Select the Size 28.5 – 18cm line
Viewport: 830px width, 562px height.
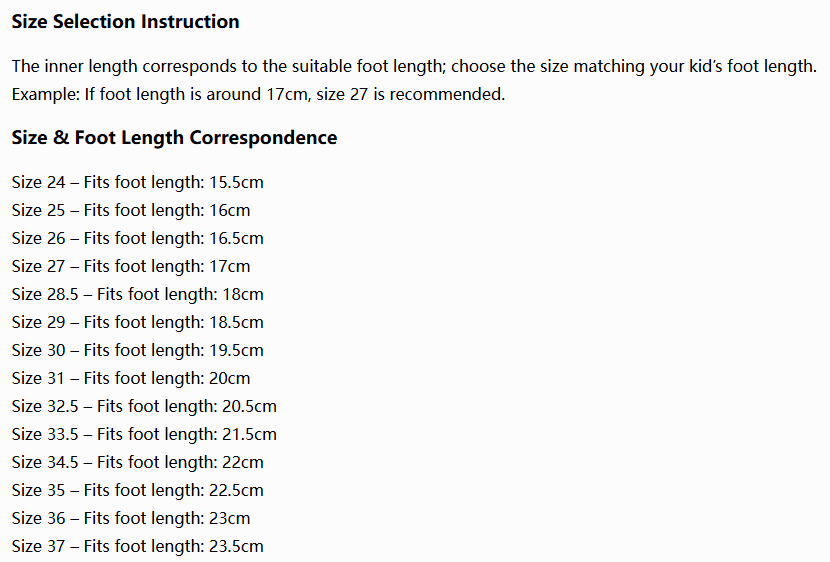pos(138,295)
